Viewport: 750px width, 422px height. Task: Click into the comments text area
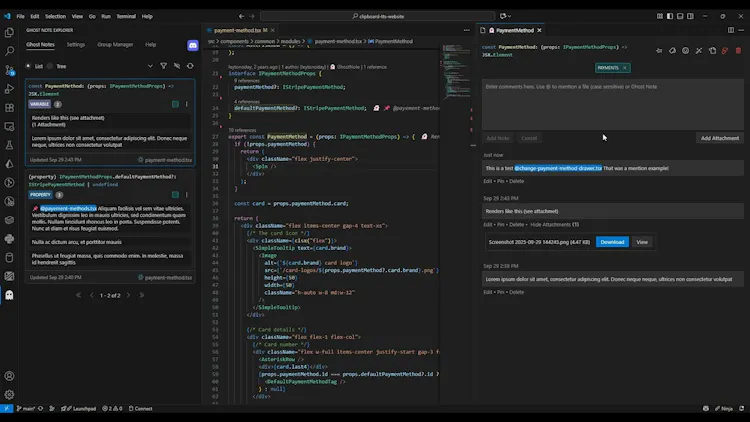point(612,105)
